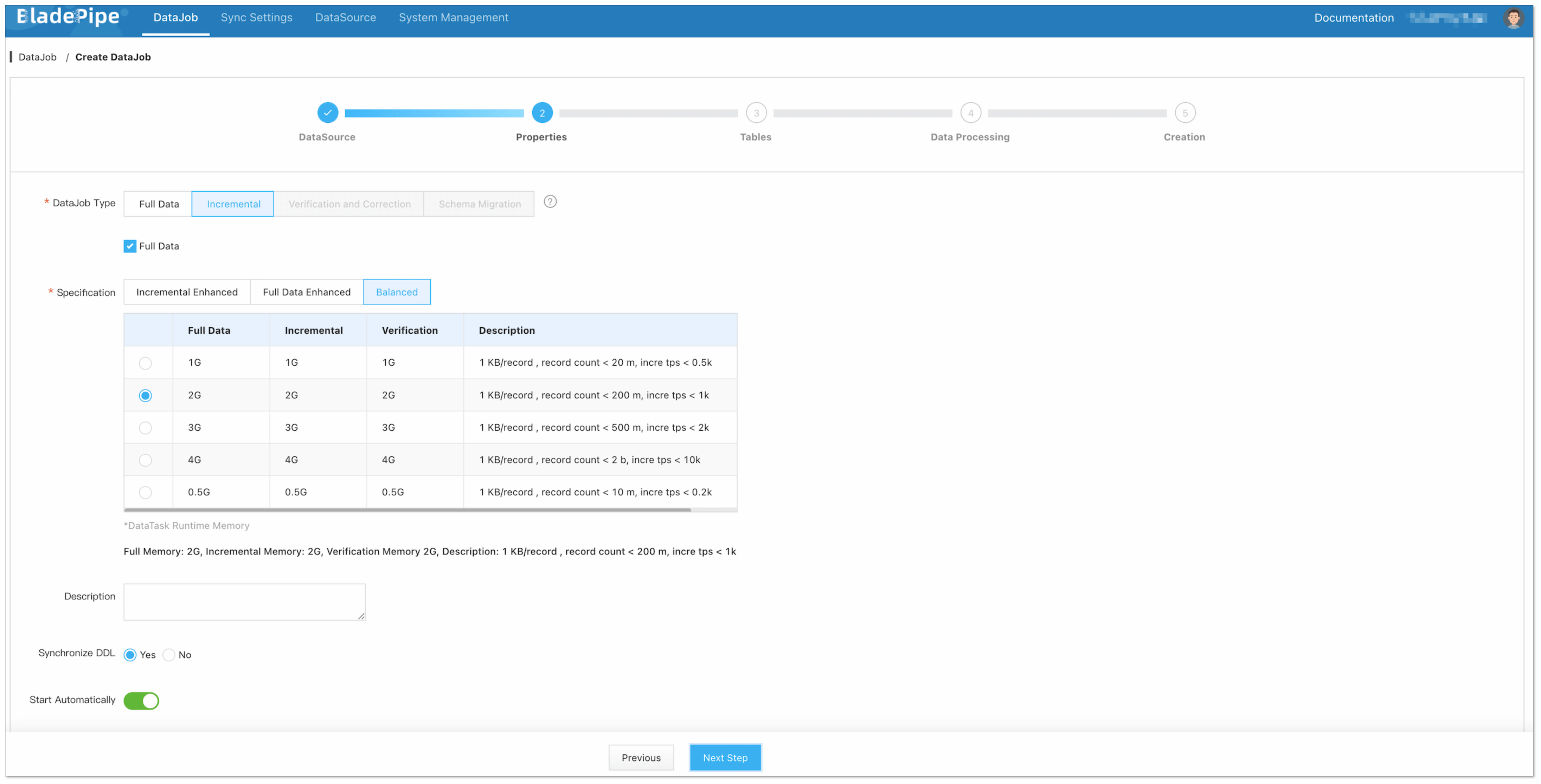Go back with the Previous button
This screenshot has width=1541, height=784.
641,757
